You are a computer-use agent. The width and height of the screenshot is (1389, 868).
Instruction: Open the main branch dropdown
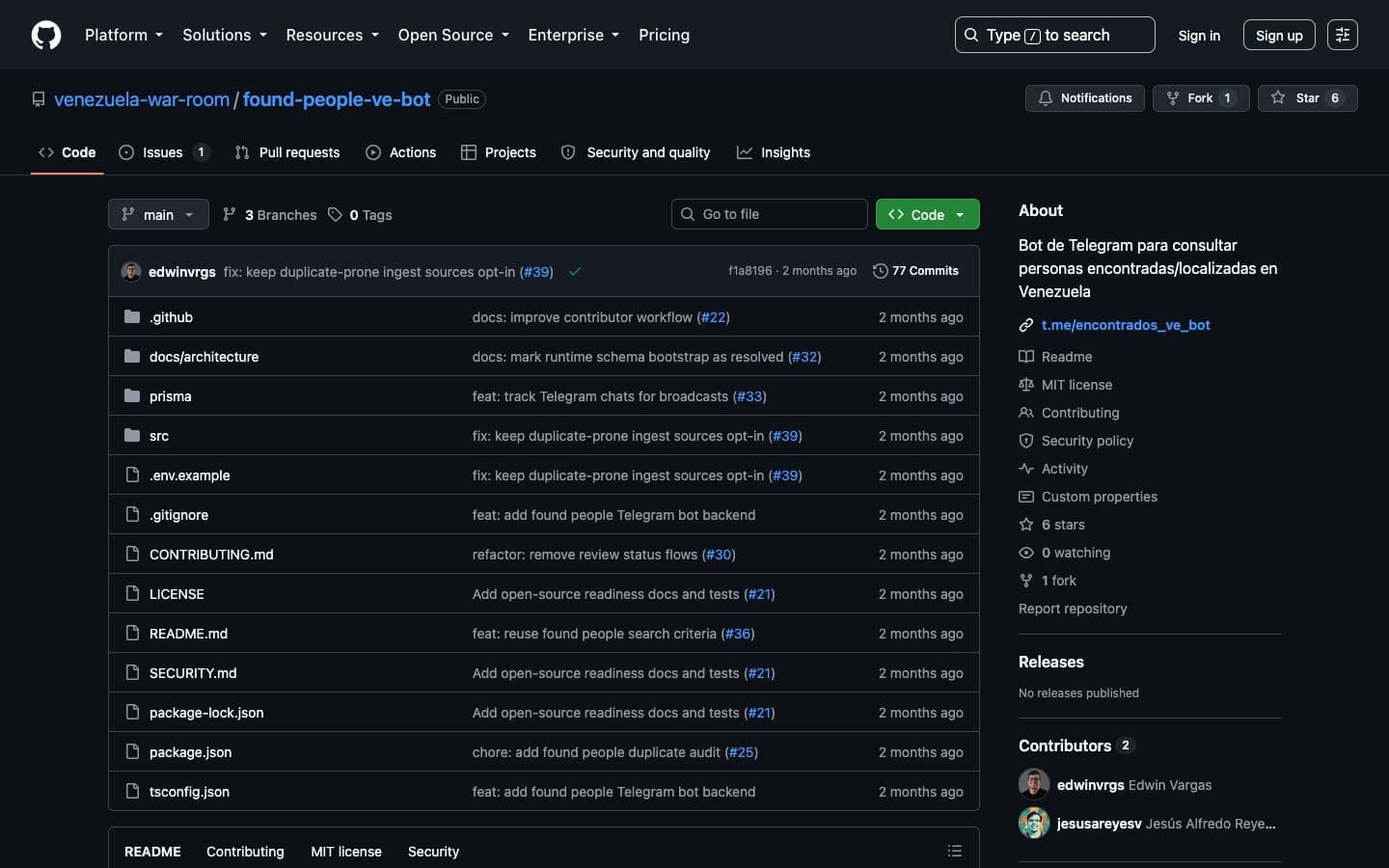click(x=158, y=214)
